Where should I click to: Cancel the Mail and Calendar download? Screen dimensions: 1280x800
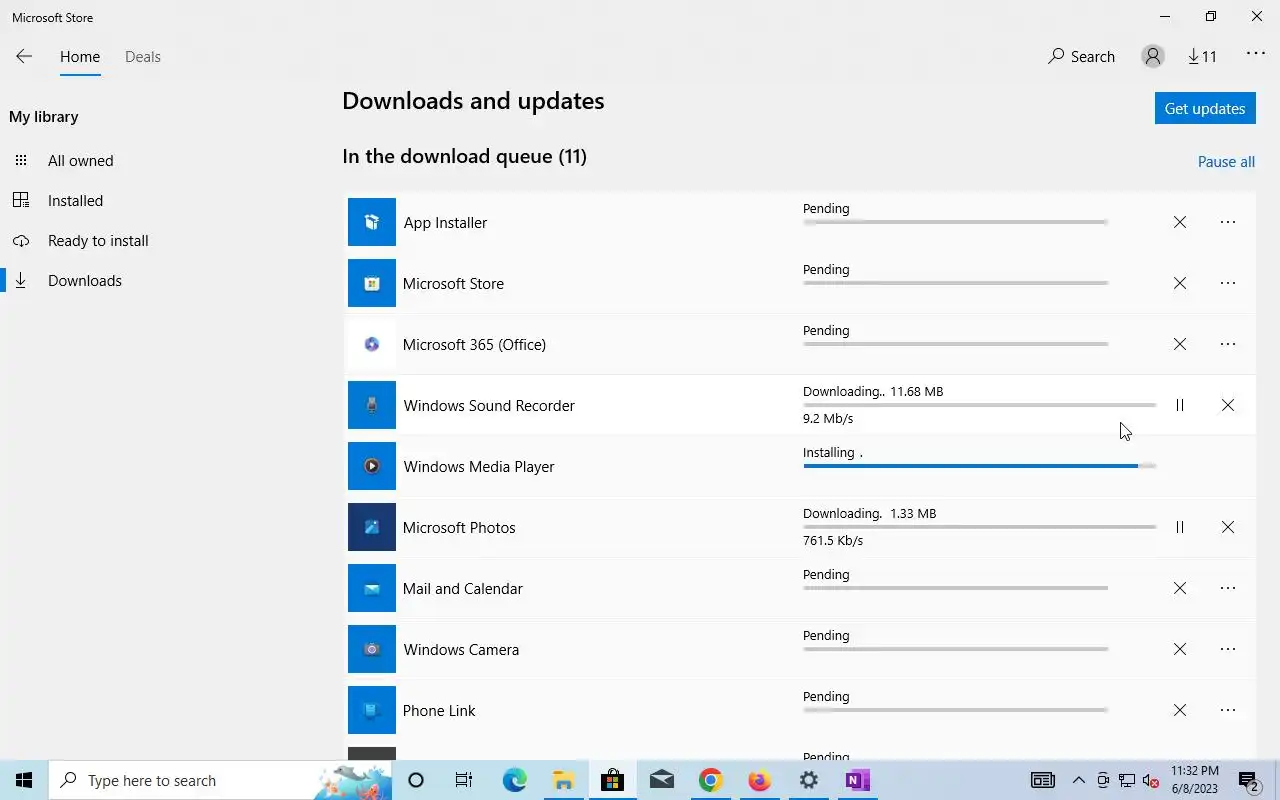1180,588
